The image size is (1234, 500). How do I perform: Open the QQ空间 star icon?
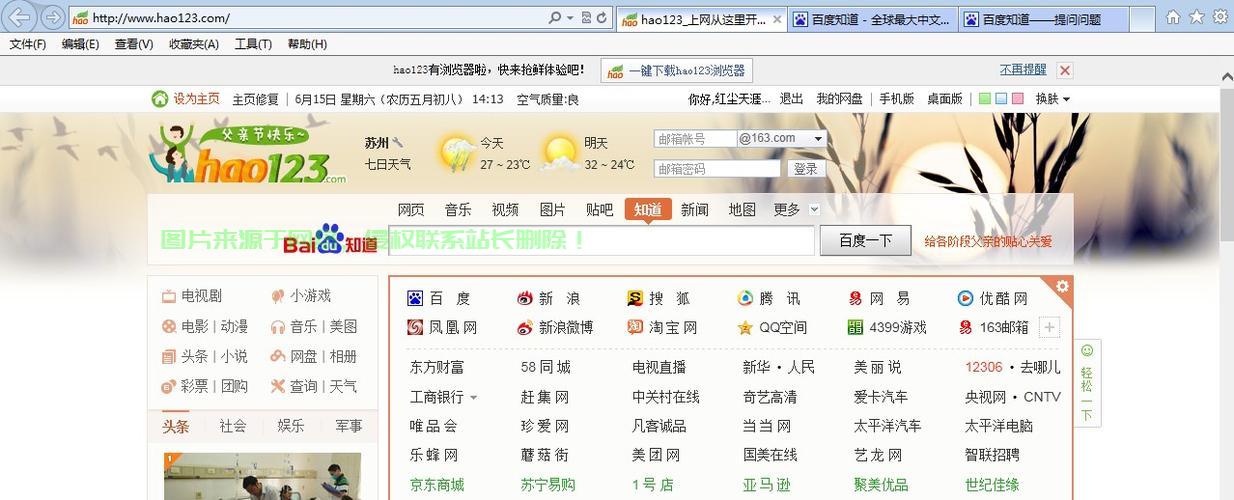745,327
